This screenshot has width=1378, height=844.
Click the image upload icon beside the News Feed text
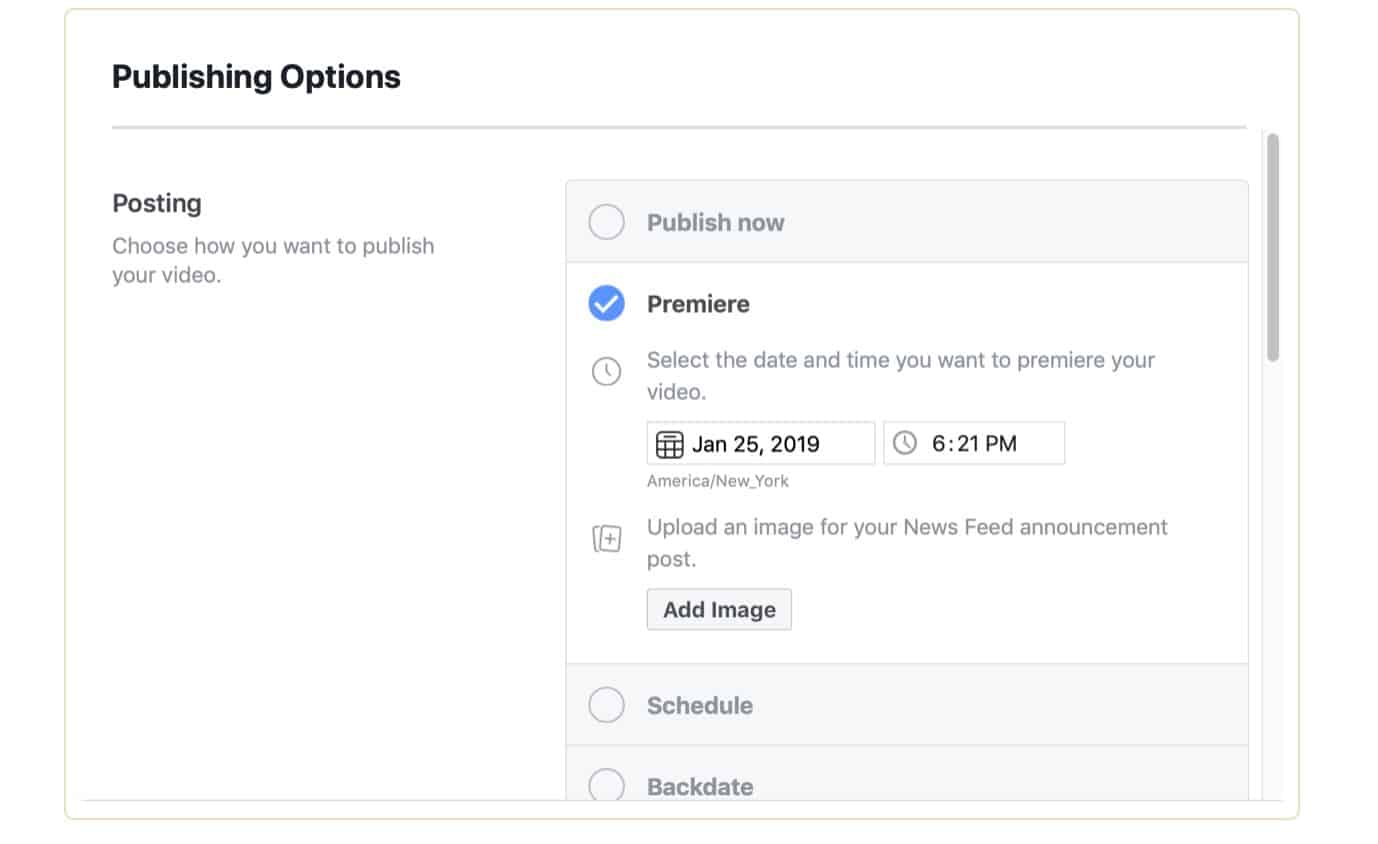pyautogui.click(x=606, y=540)
